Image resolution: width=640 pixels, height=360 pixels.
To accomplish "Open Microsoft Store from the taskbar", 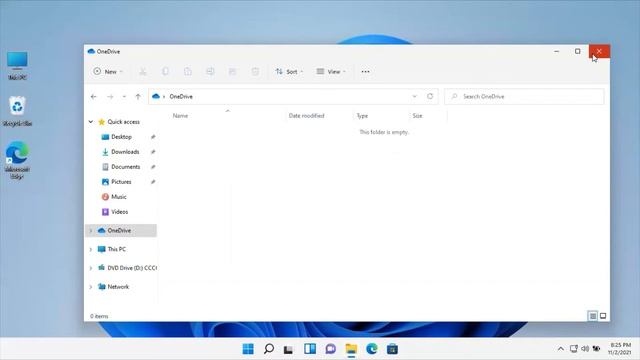I will point(392,349).
